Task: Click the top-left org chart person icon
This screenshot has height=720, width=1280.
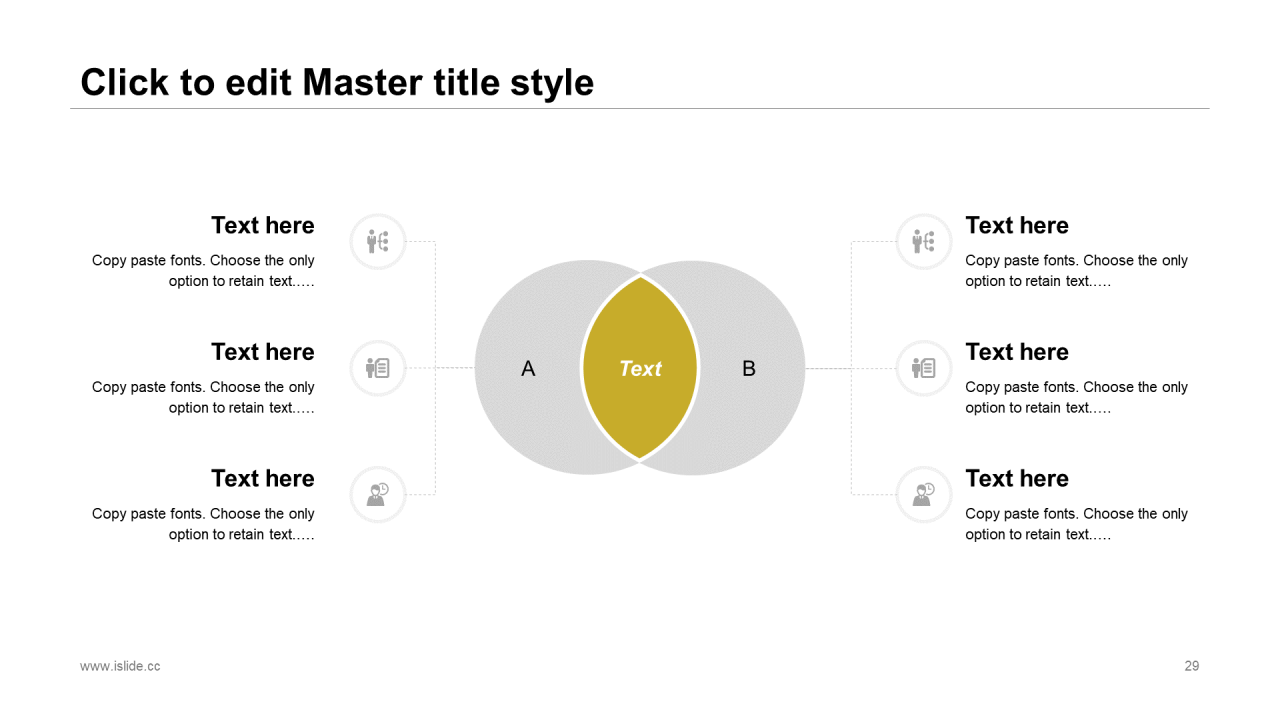Action: pyautogui.click(x=378, y=241)
